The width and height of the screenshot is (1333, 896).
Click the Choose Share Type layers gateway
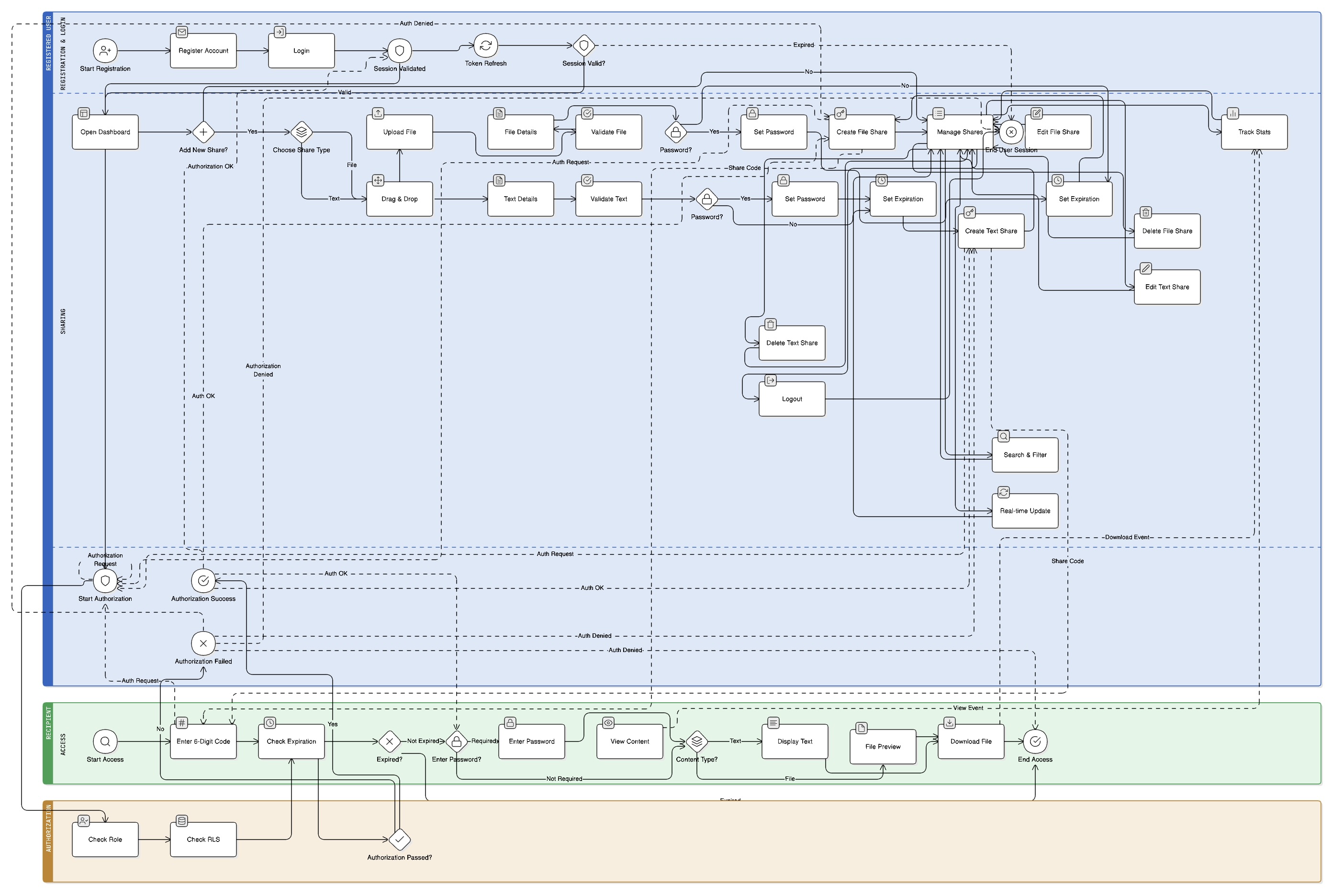click(x=301, y=132)
